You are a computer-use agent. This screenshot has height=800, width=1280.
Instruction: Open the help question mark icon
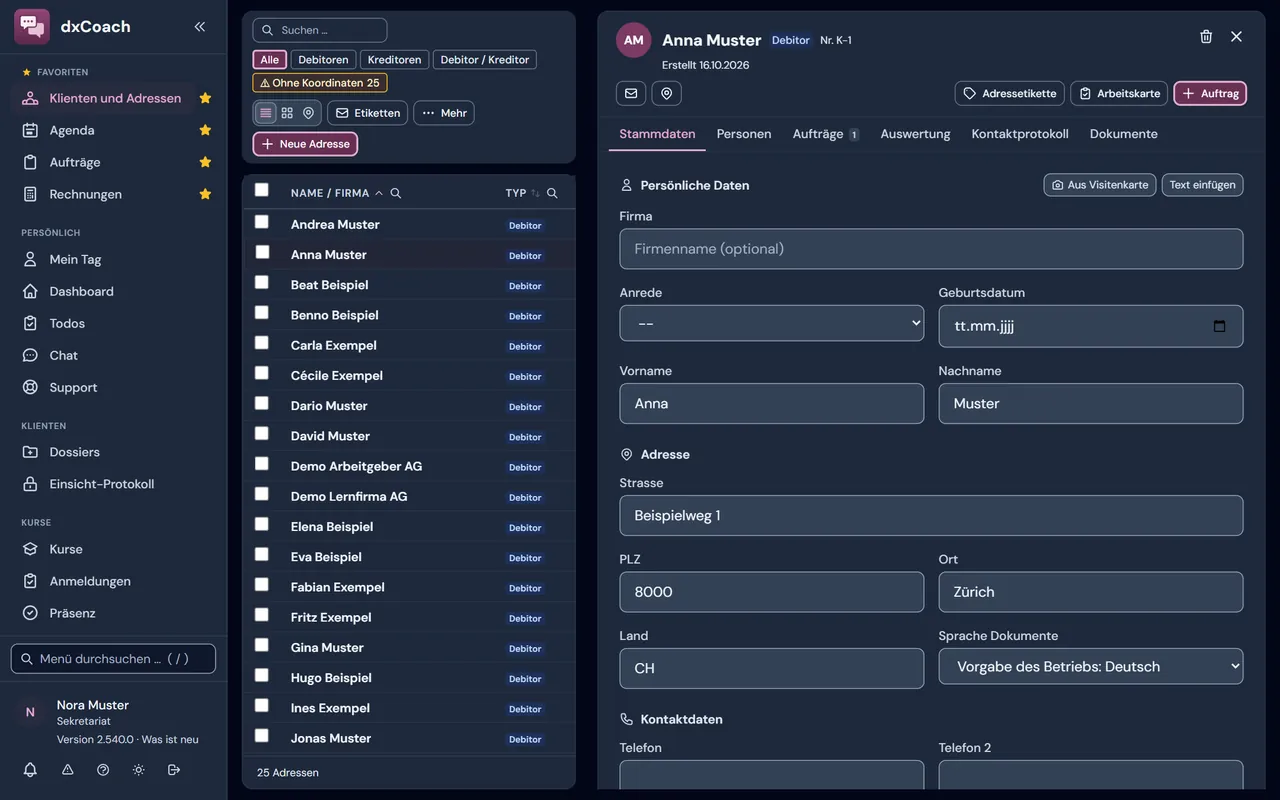pos(103,770)
